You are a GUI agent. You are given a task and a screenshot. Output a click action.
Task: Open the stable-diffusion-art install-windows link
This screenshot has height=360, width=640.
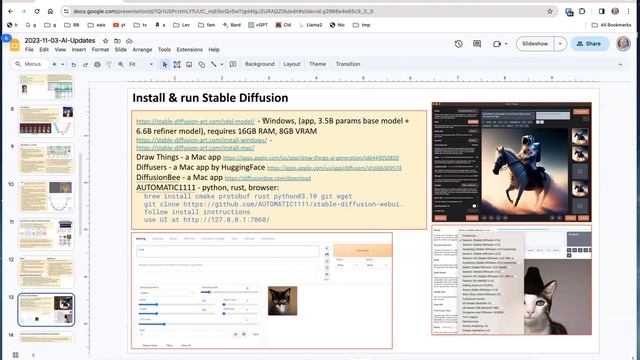(x=202, y=140)
